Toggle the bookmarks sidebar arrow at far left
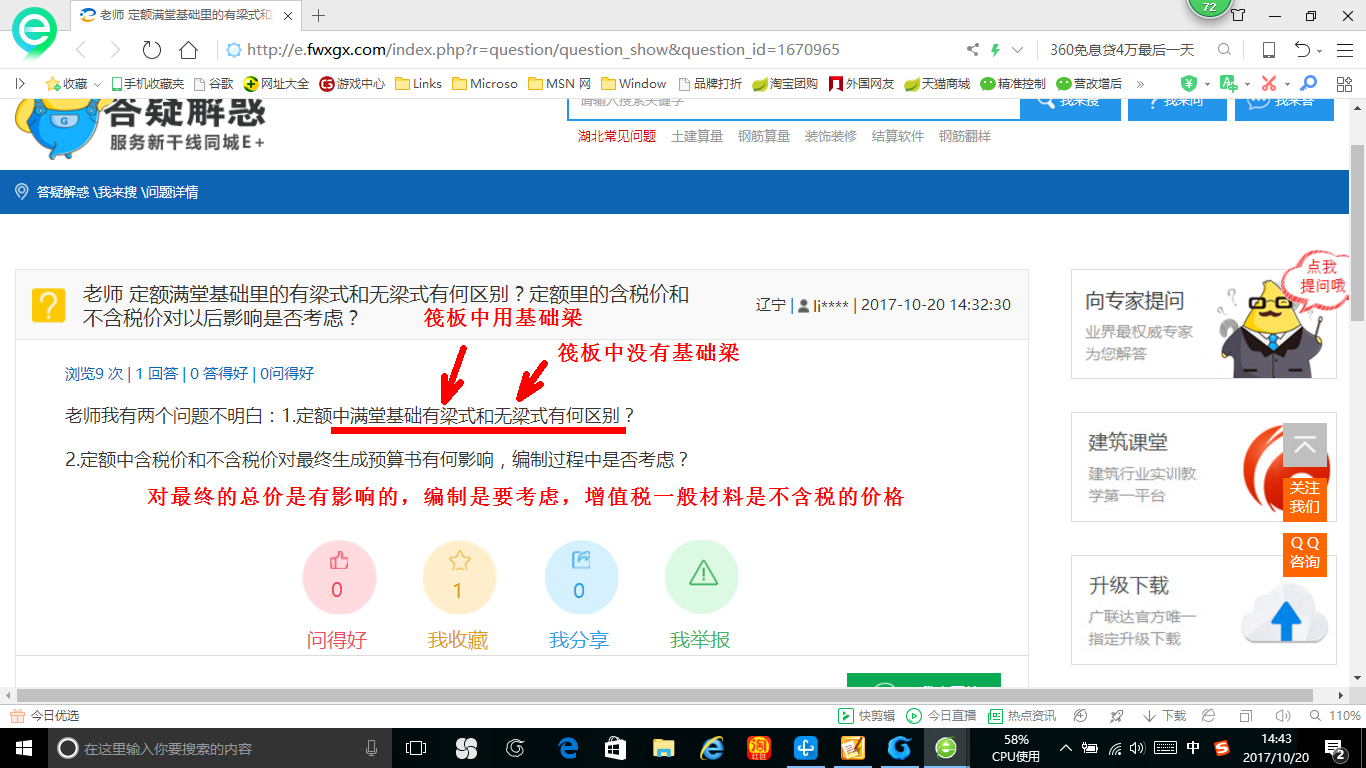Screen dimensions: 1366x768 click(21, 83)
